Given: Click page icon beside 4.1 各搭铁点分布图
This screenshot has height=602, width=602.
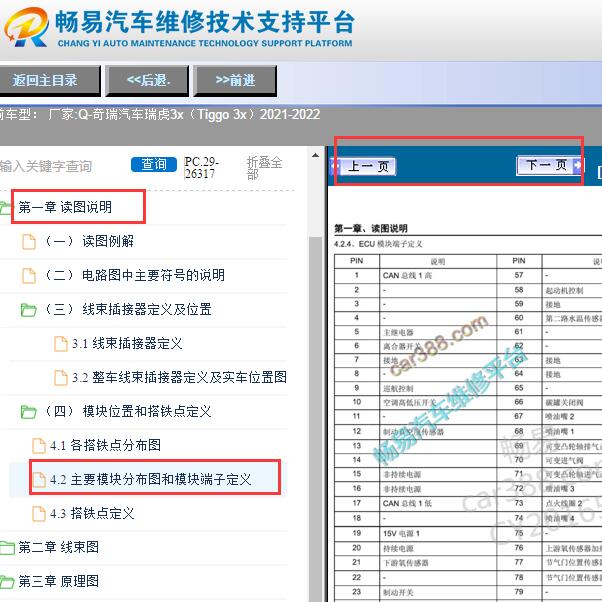Looking at the screenshot, I should 39,446.
